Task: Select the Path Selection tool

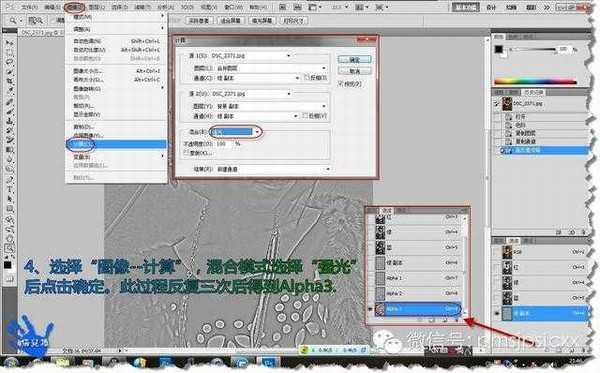Action: (9, 199)
